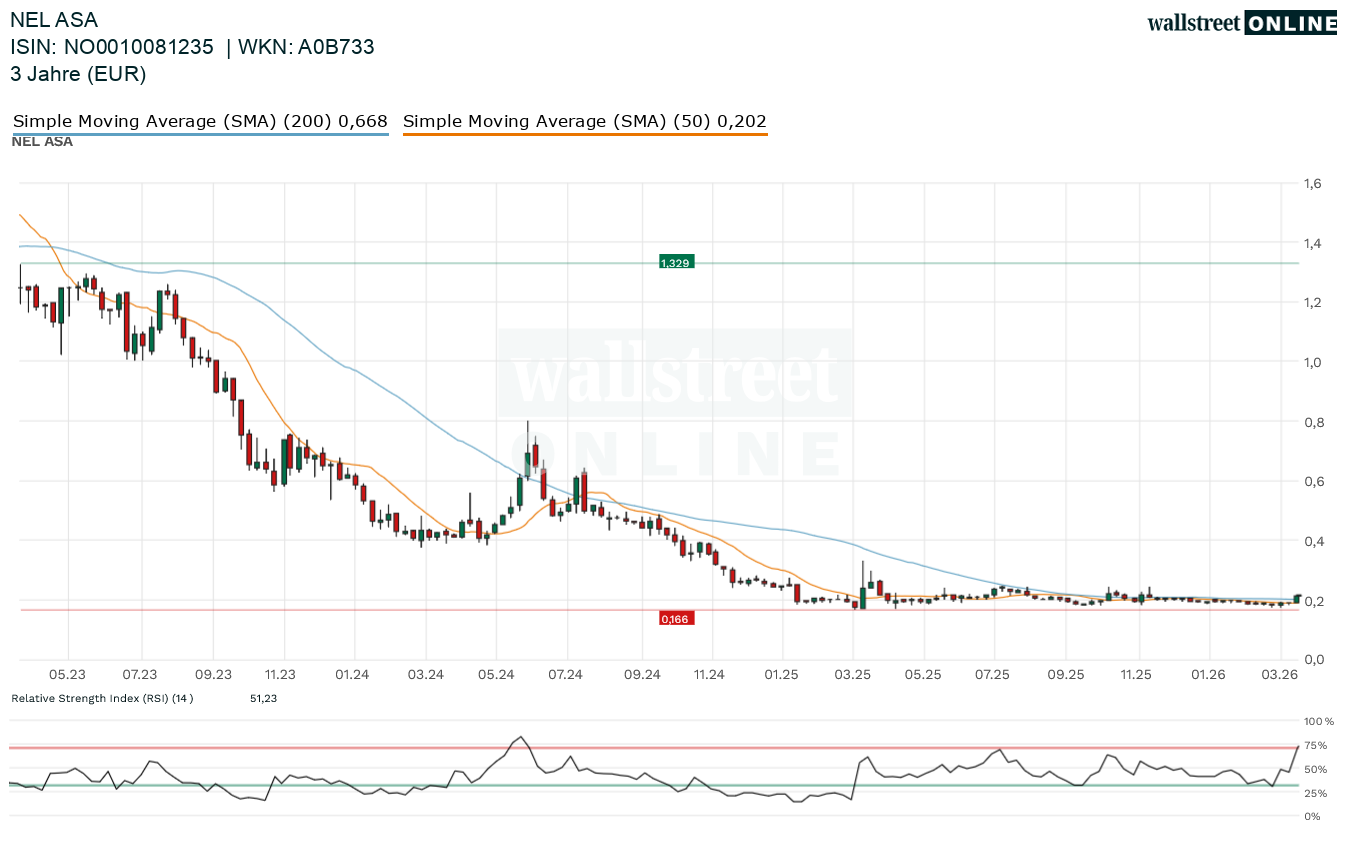Viewport: 1349px width, 843px height.
Task: Toggle the SMA (200) indicator legend
Action: [x=199, y=120]
